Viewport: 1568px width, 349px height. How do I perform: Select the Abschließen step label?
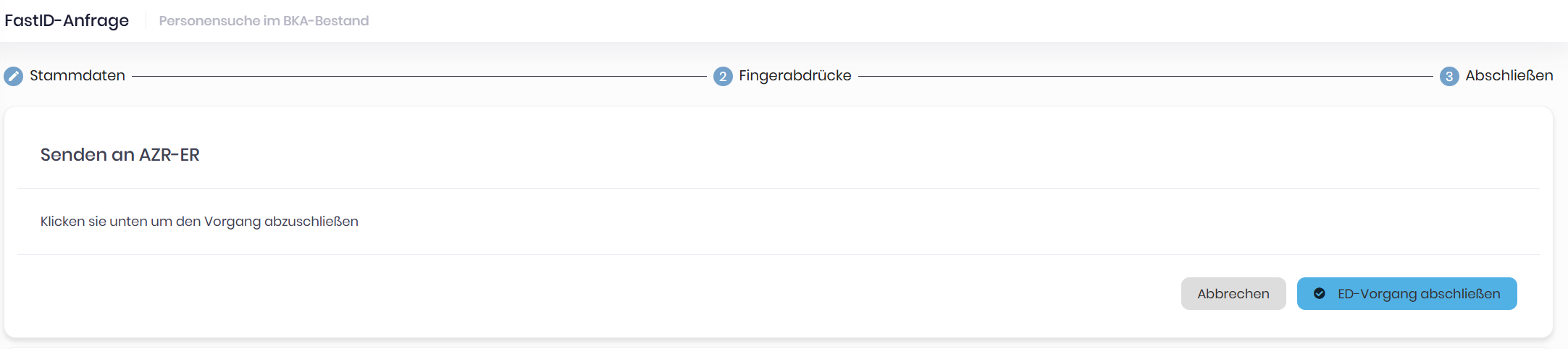coord(1509,75)
